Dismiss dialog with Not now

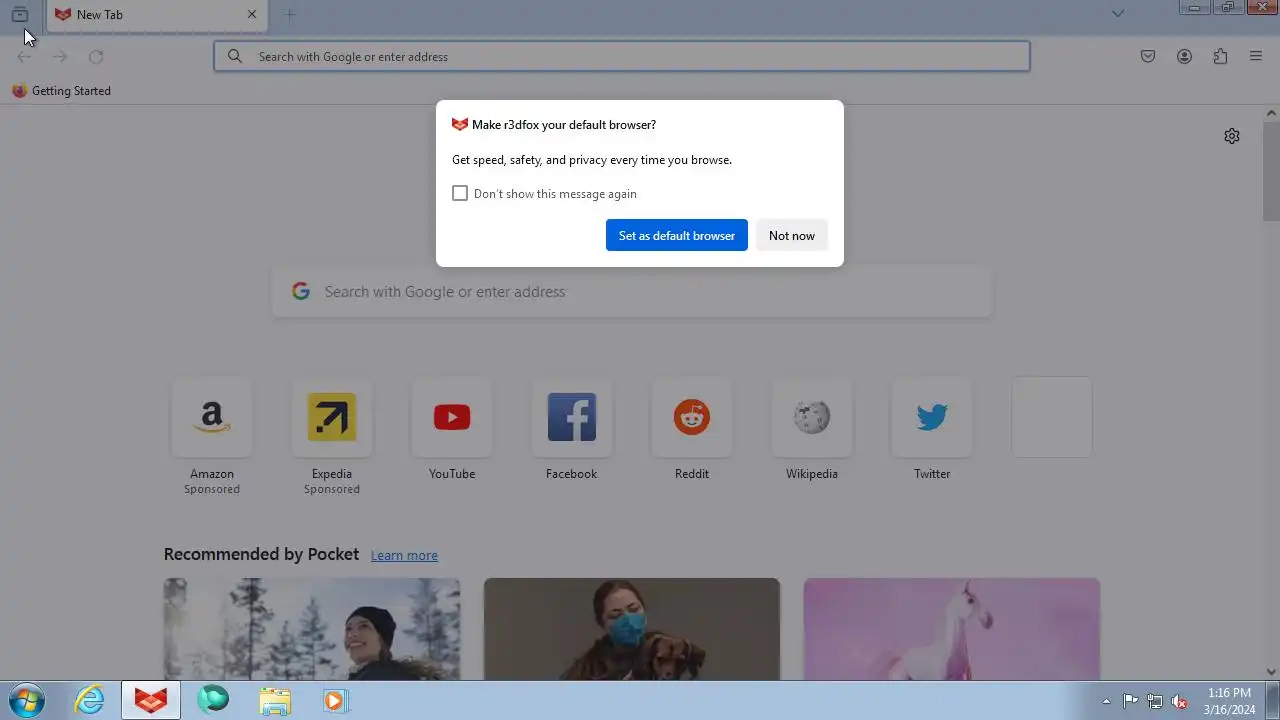tap(792, 235)
